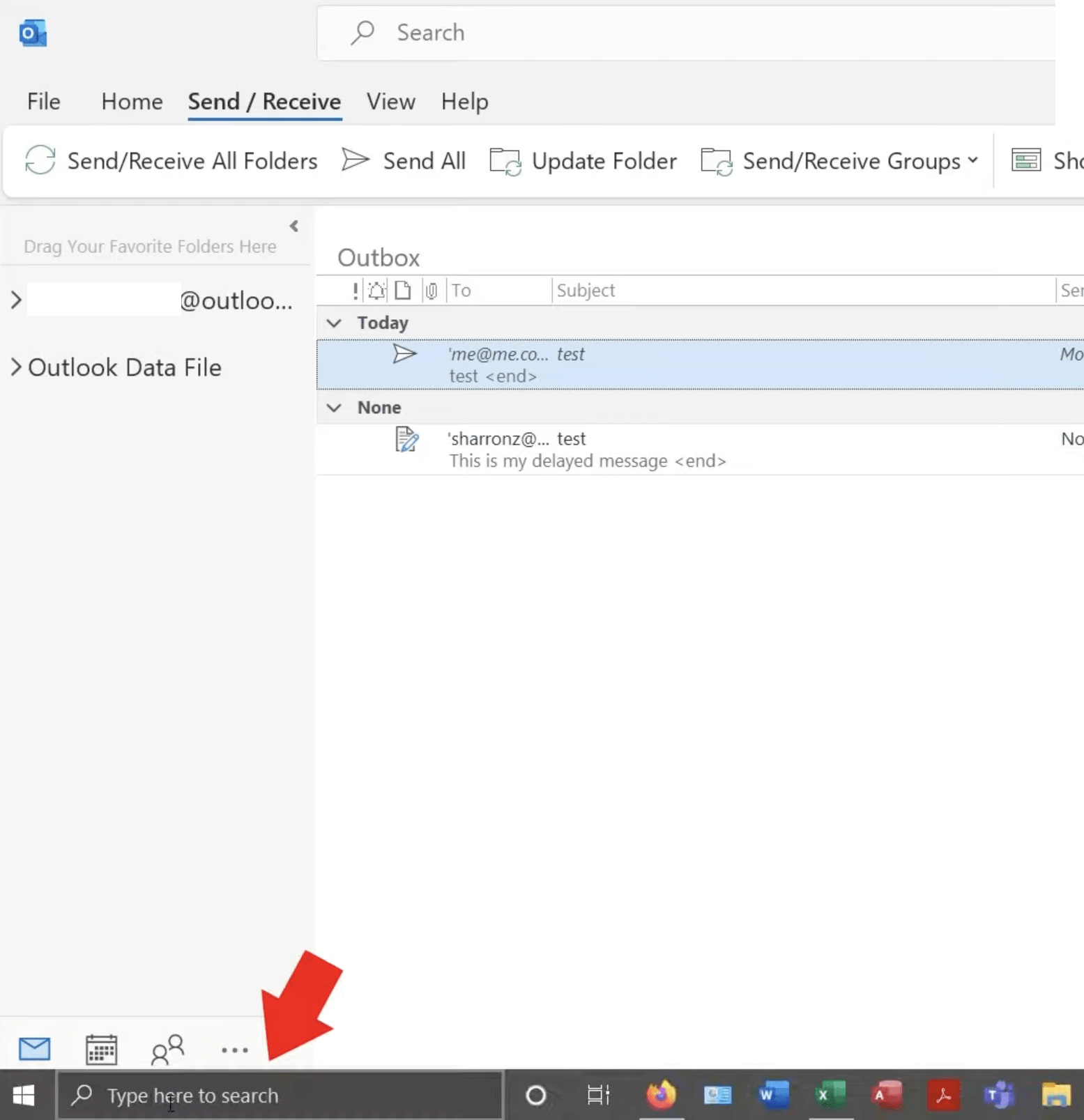Collapse the Today group
Image resolution: width=1084 pixels, height=1120 pixels.
(x=335, y=323)
